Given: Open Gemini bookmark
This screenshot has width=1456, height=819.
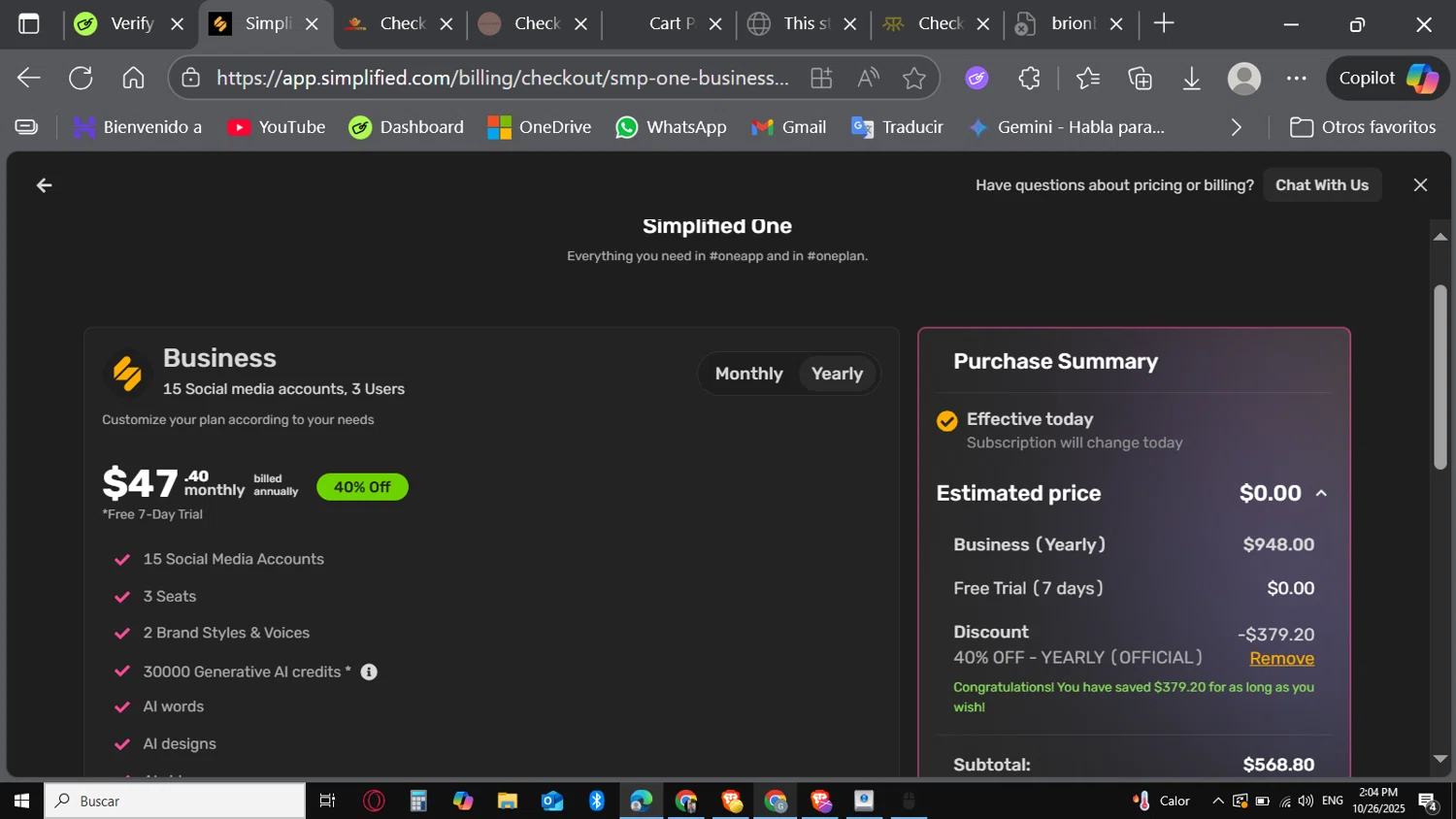Looking at the screenshot, I should 1067,127.
